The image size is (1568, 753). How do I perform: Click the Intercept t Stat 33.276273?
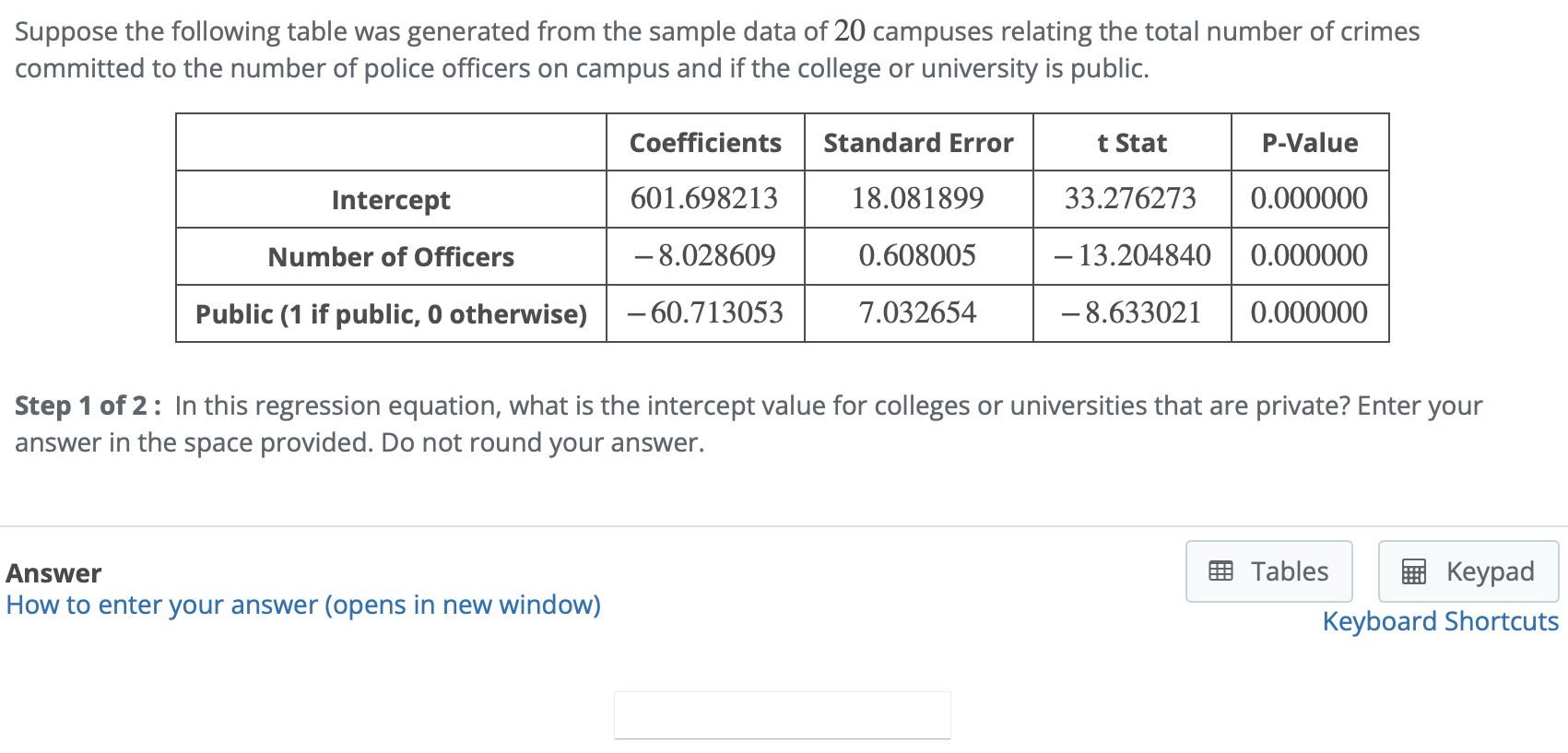(1130, 199)
